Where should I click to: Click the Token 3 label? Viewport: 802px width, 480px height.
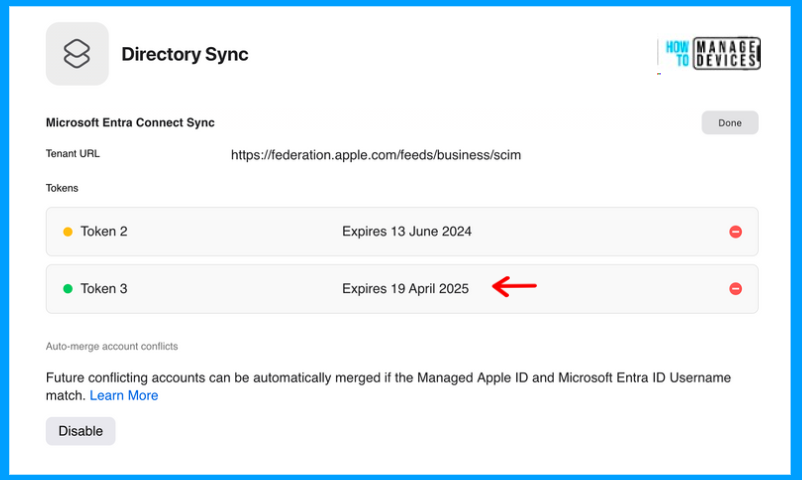click(x=104, y=289)
